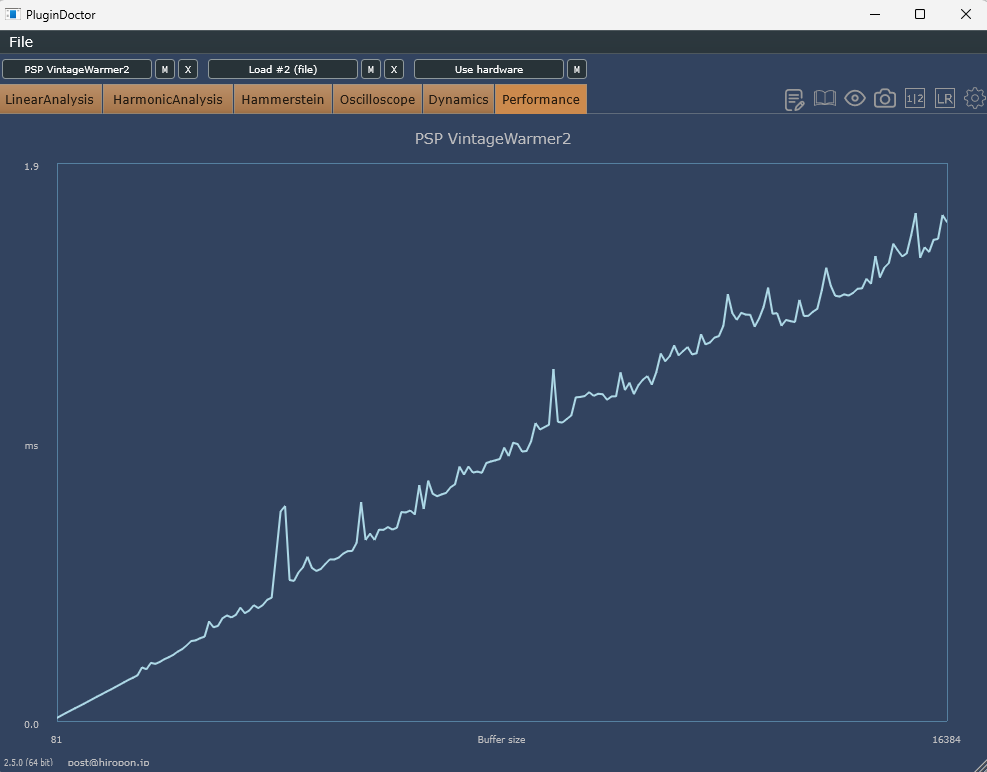The width and height of the screenshot is (987, 772).
Task: Open the Use hardware selector
Action: coord(489,69)
